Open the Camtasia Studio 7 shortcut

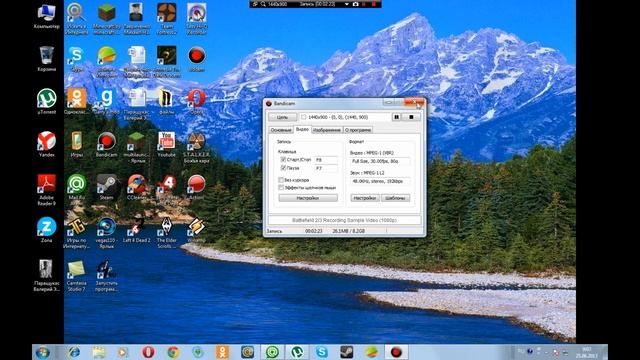coord(76,276)
